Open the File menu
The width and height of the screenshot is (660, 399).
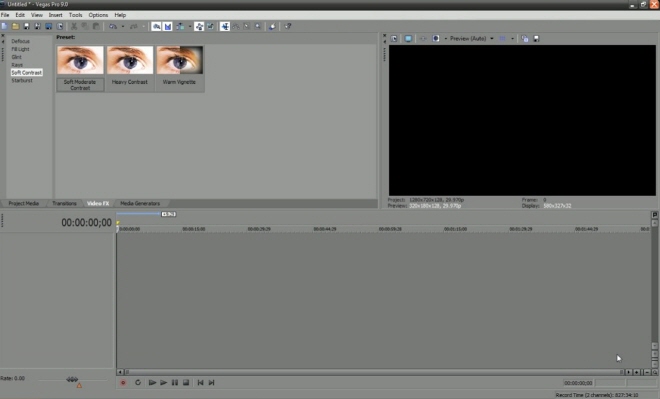5,15
